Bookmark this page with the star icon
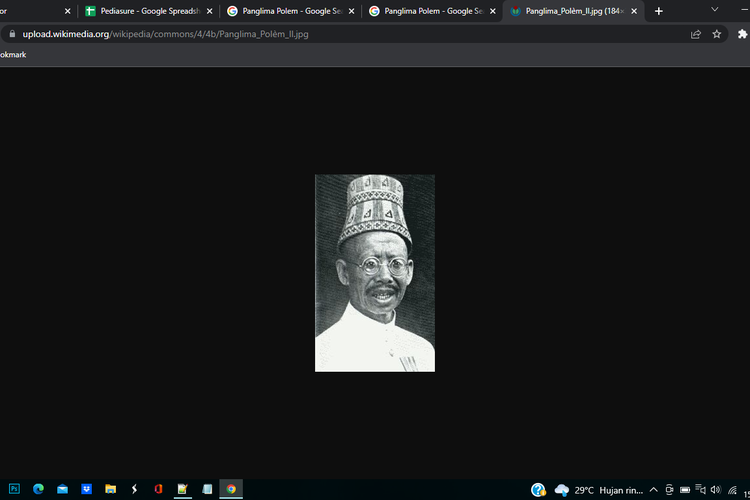 717,34
